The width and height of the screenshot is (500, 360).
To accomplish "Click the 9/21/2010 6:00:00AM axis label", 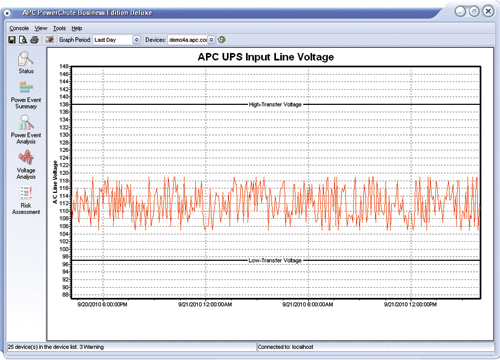I will (307, 304).
